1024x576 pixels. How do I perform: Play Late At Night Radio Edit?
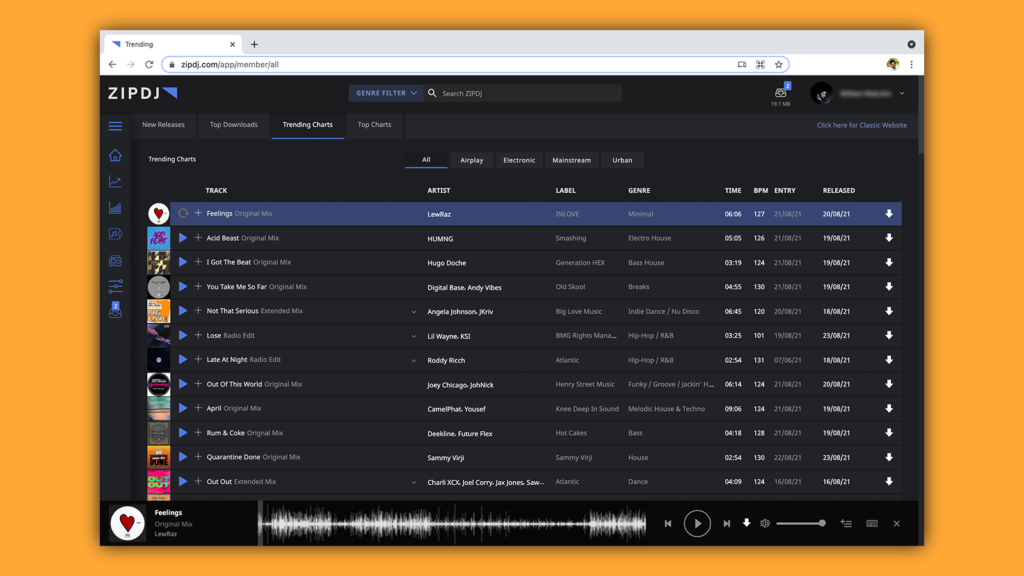click(183, 360)
